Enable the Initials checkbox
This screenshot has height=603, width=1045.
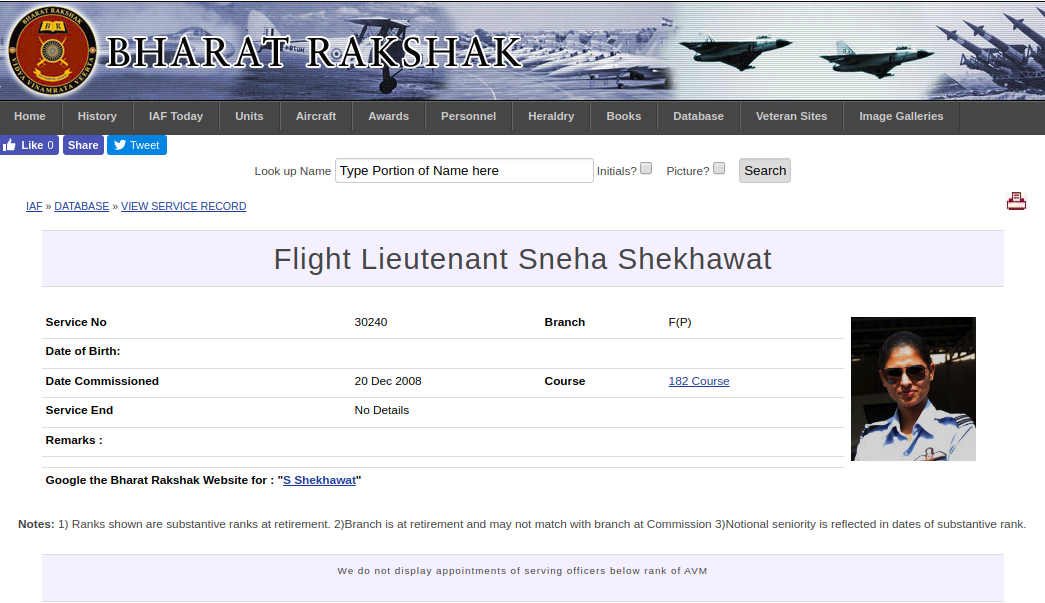pyautogui.click(x=646, y=169)
